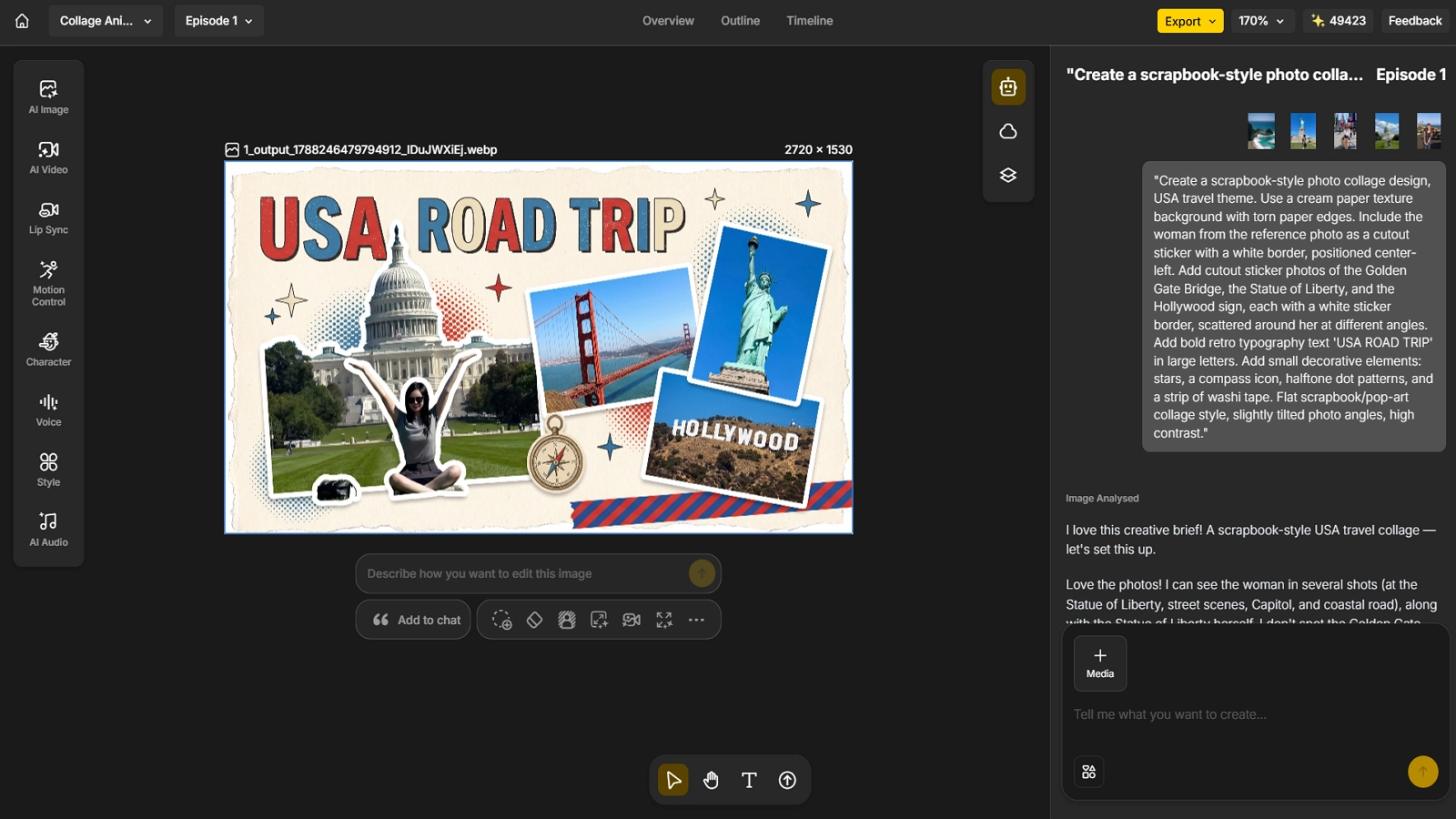1456x819 pixels.
Task: Send chat message with yellow arrow
Action: 1423,772
